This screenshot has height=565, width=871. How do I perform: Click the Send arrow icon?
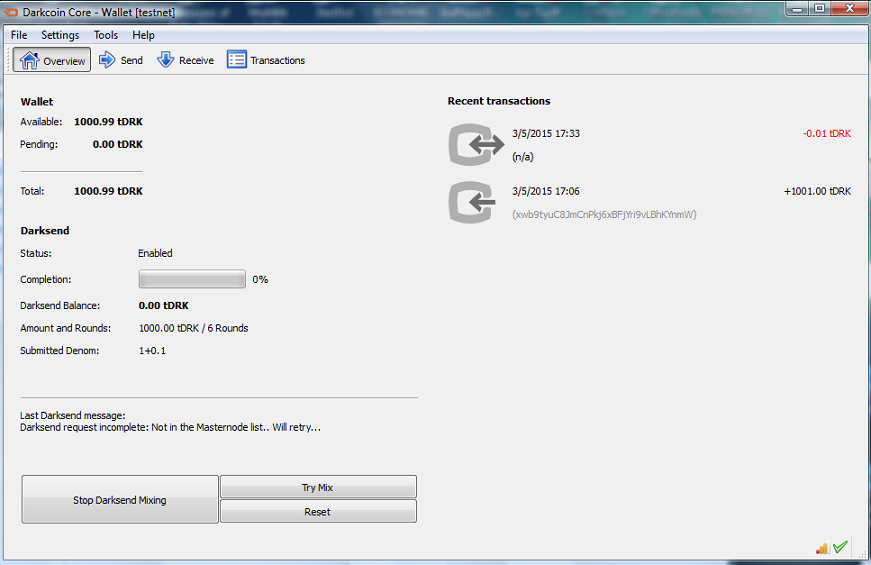[107, 59]
